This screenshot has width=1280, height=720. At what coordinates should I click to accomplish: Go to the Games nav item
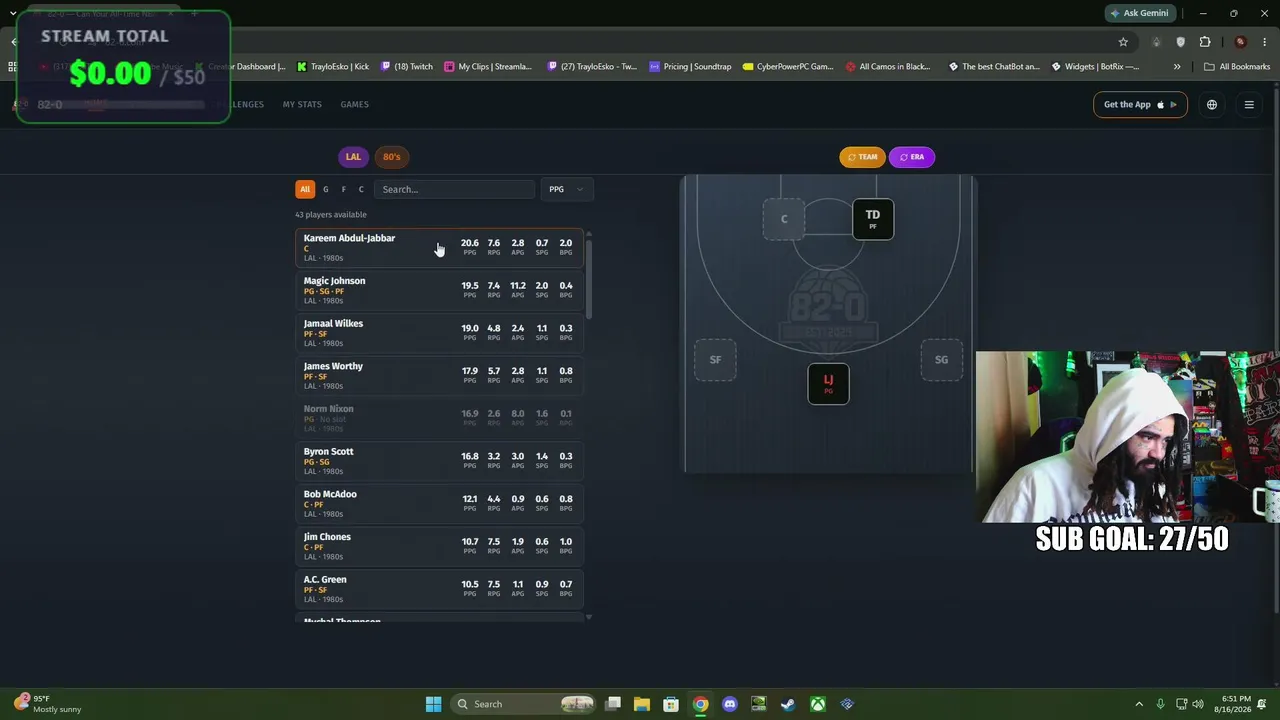point(354,104)
